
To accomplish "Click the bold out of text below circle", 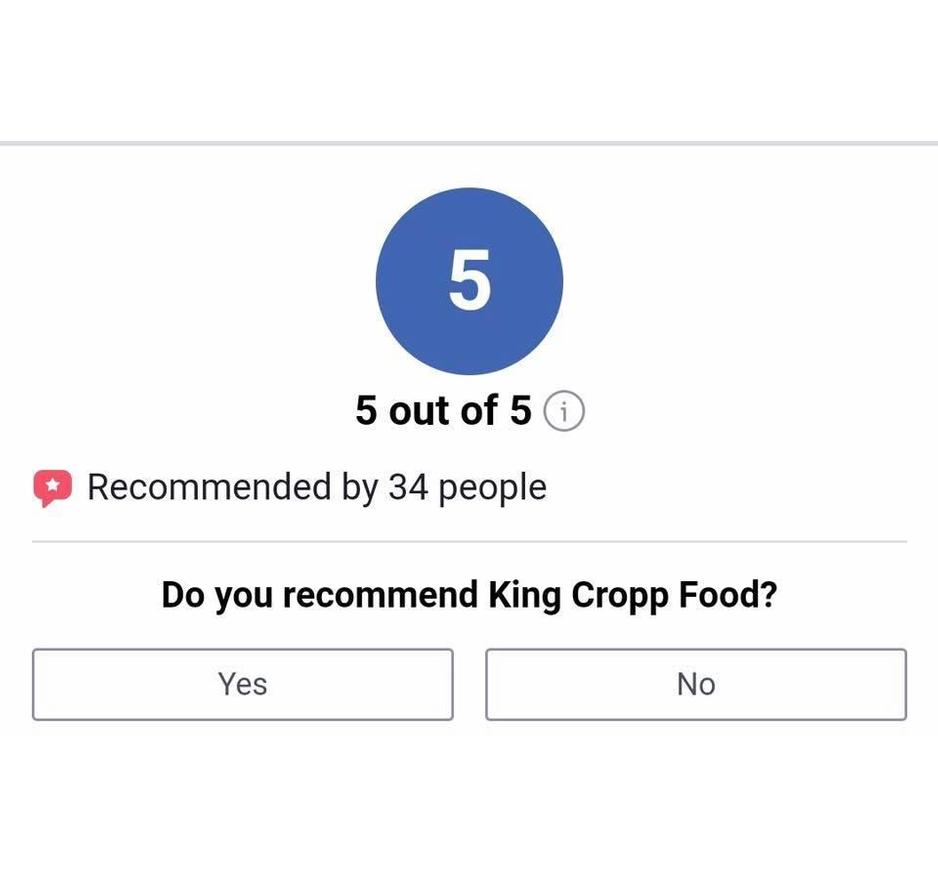I will pyautogui.click(x=443, y=411).
